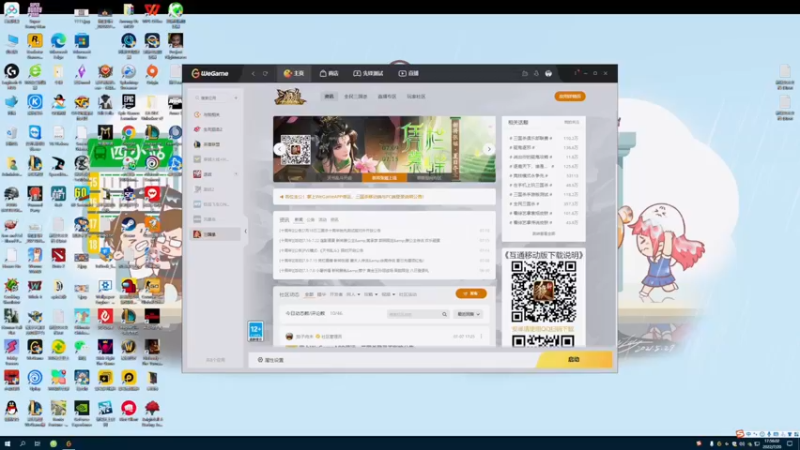Open the Origin desktop icon
The image size is (800, 450).
(152, 74)
